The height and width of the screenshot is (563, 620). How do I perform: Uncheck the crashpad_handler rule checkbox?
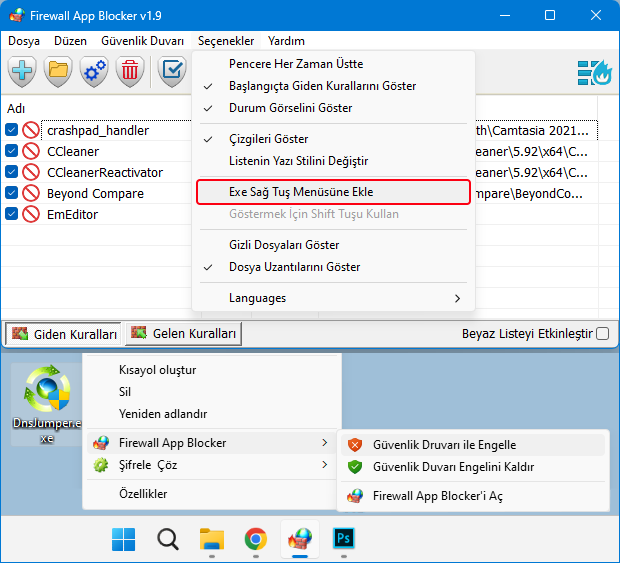pyautogui.click(x=11, y=130)
